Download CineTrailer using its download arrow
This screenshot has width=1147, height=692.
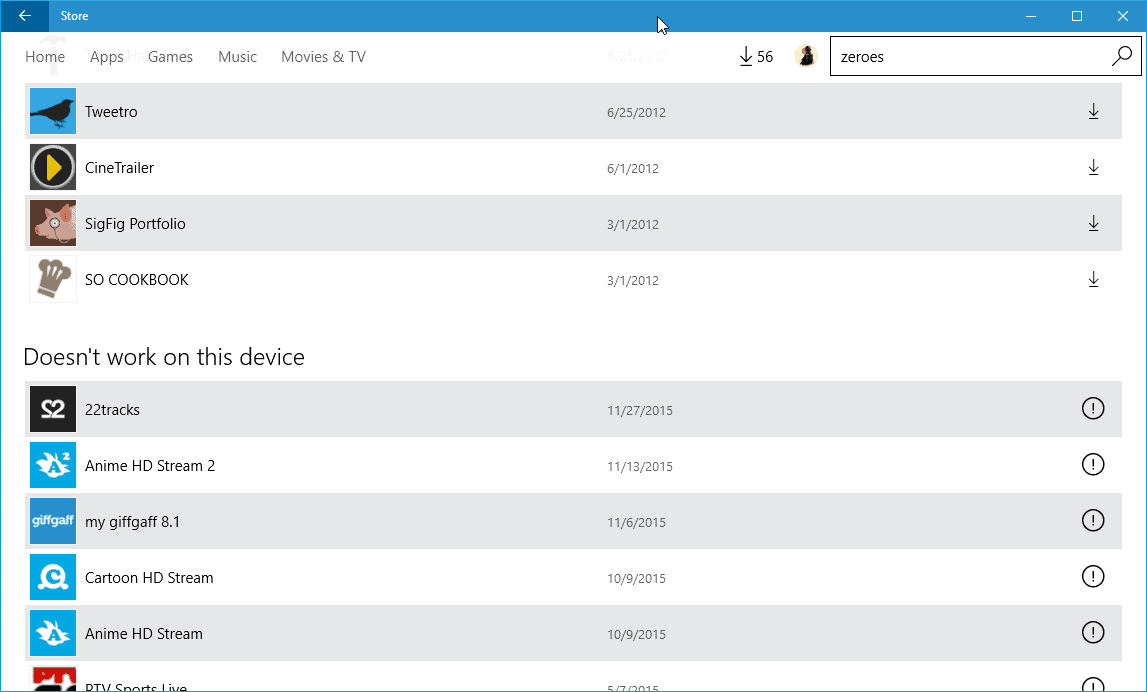[x=1093, y=167]
